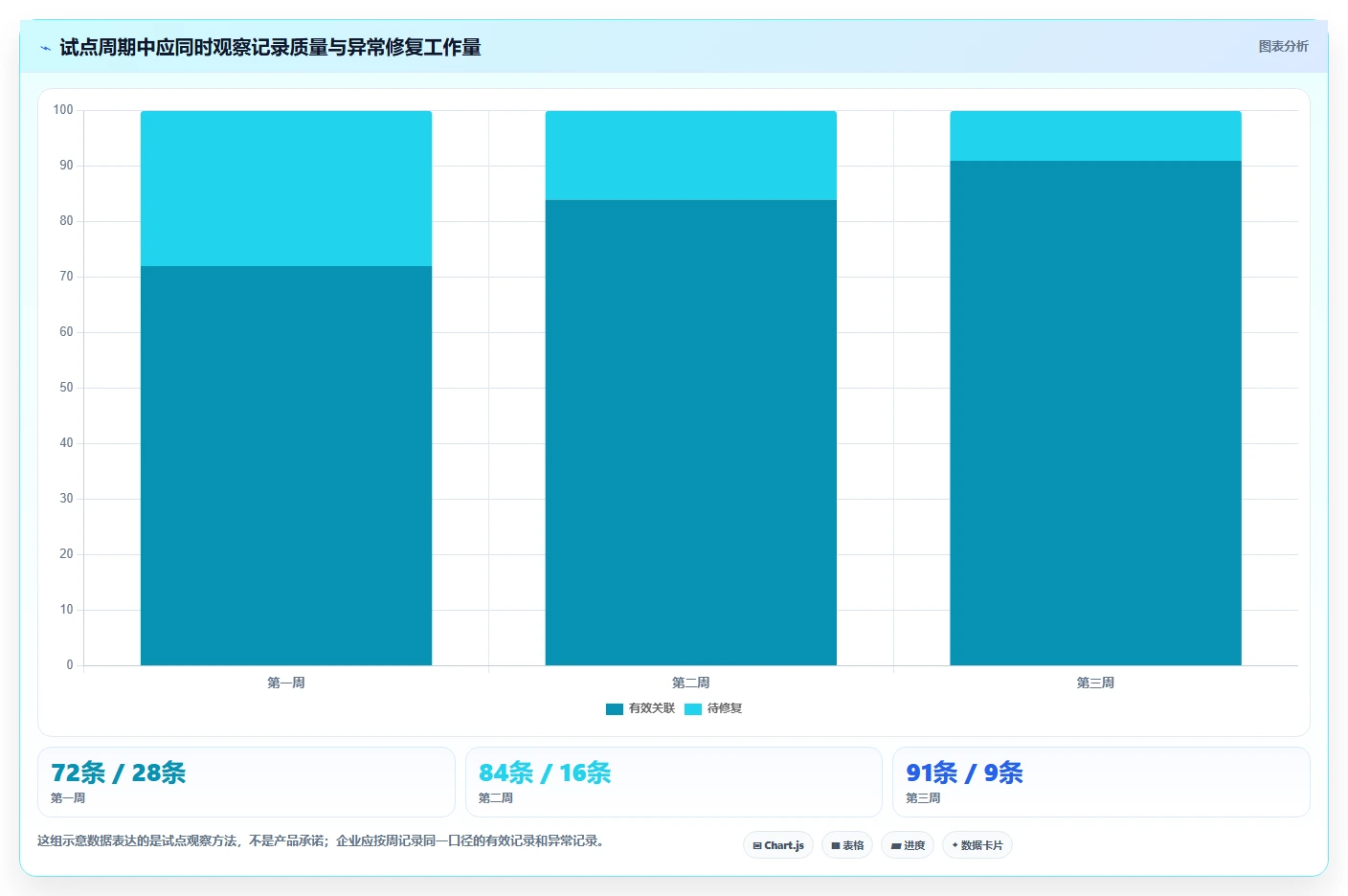The width and height of the screenshot is (1348, 896).
Task: Open the 91条 / 9条 data card
Action: pos(1101,782)
